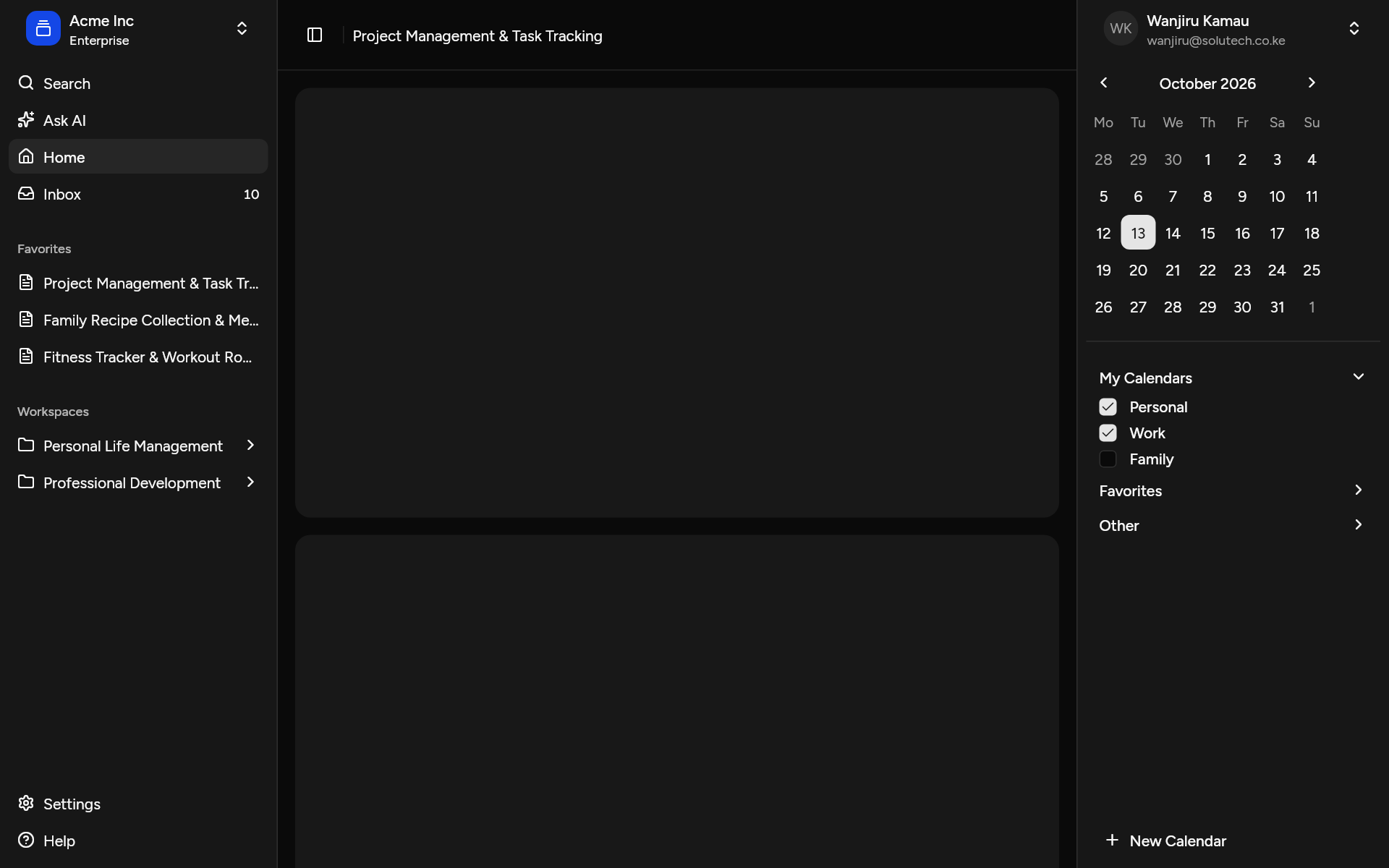Click the Settings gear icon

pos(26,804)
